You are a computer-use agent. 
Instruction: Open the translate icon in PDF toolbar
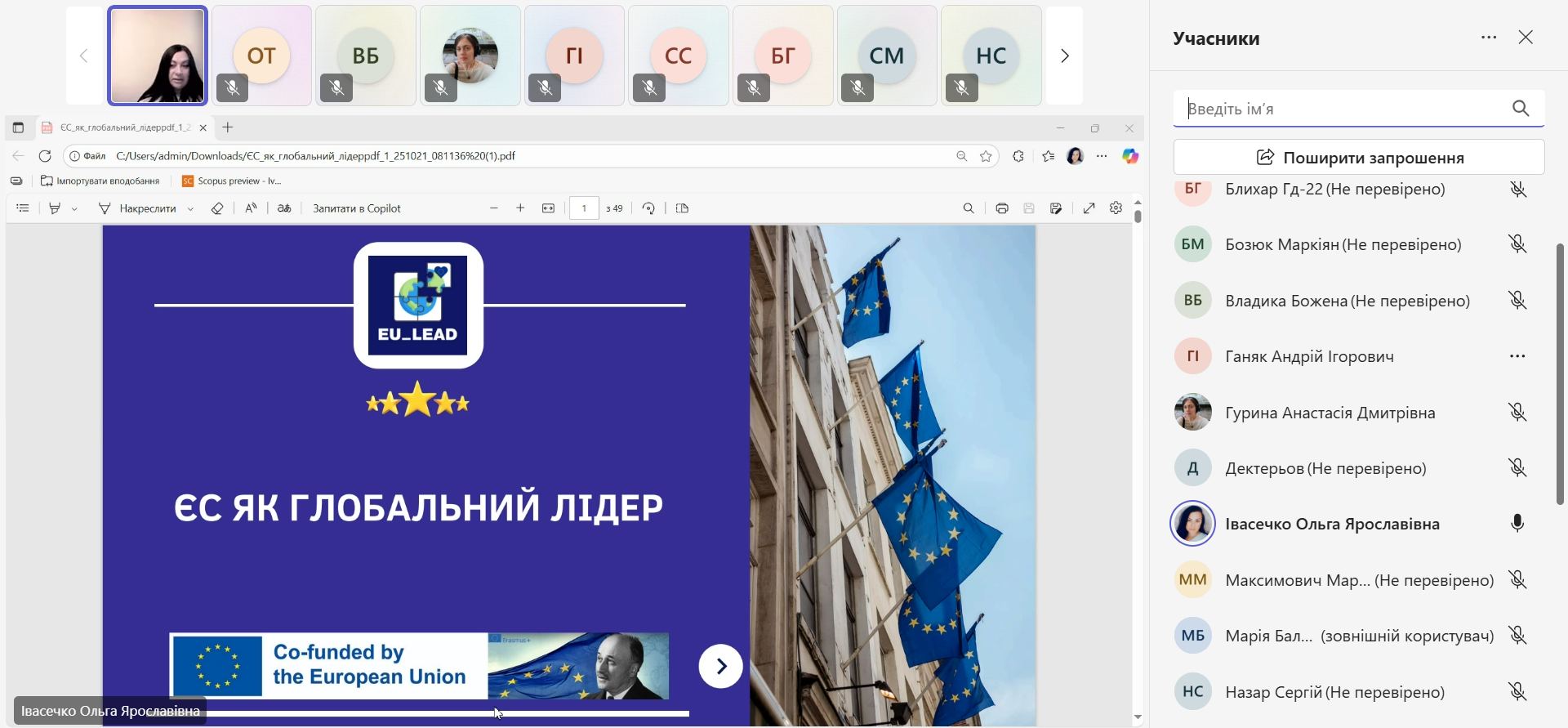pos(284,208)
